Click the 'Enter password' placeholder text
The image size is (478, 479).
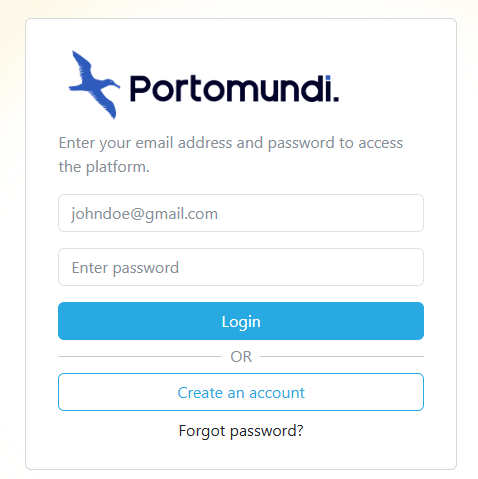coord(125,268)
